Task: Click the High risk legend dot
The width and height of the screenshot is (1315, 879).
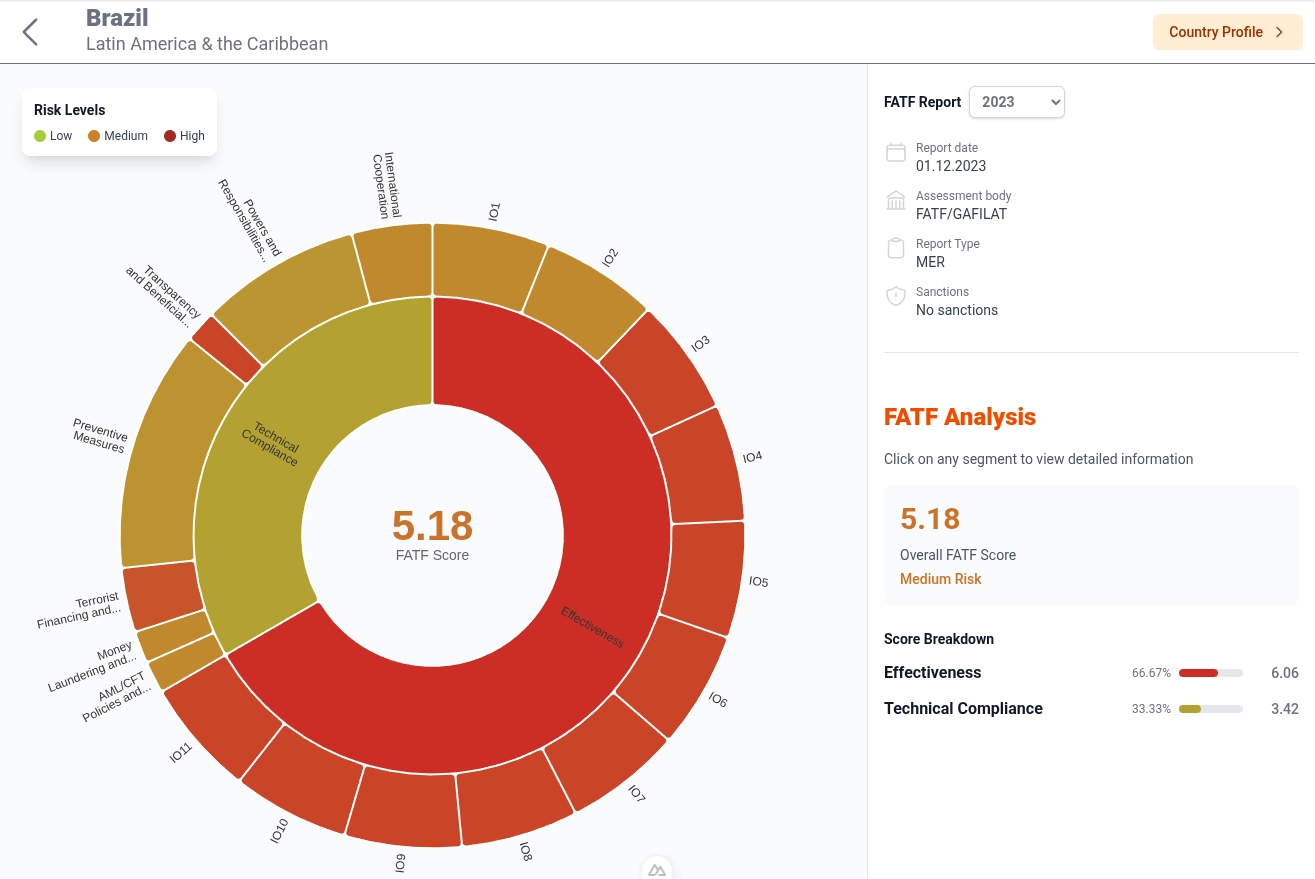Action: click(x=170, y=136)
